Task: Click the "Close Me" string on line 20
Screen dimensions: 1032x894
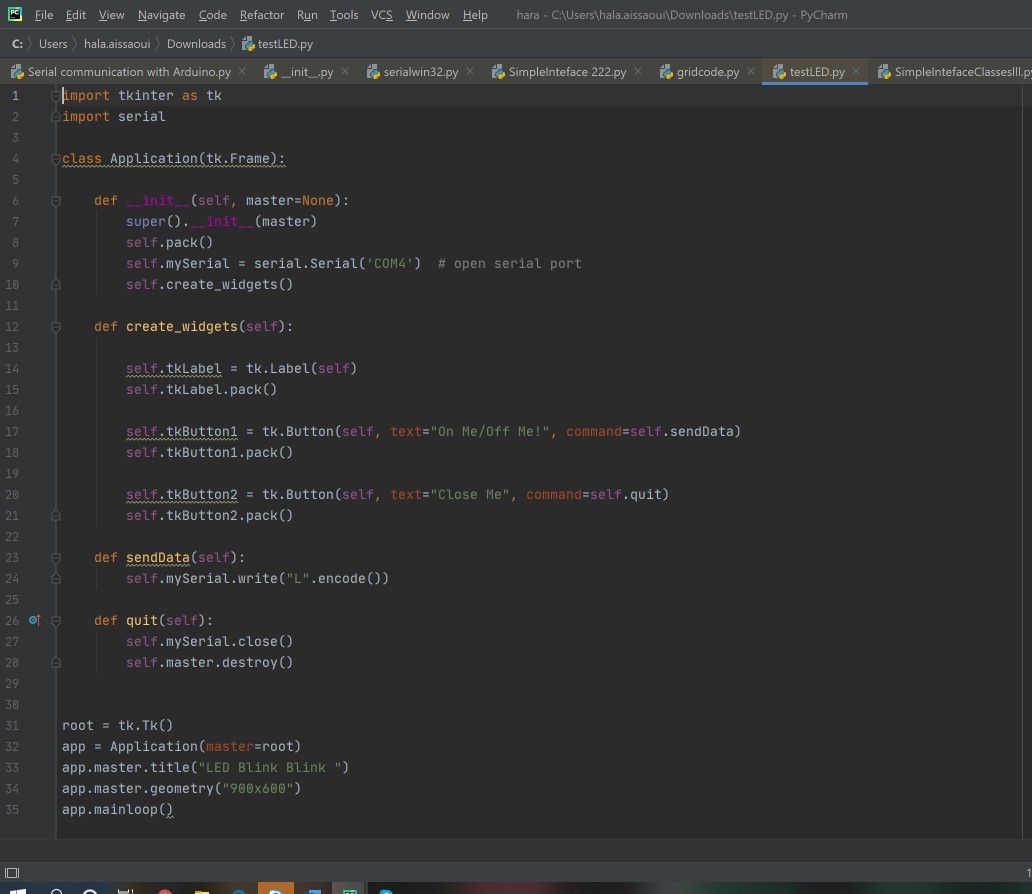Action: point(469,494)
